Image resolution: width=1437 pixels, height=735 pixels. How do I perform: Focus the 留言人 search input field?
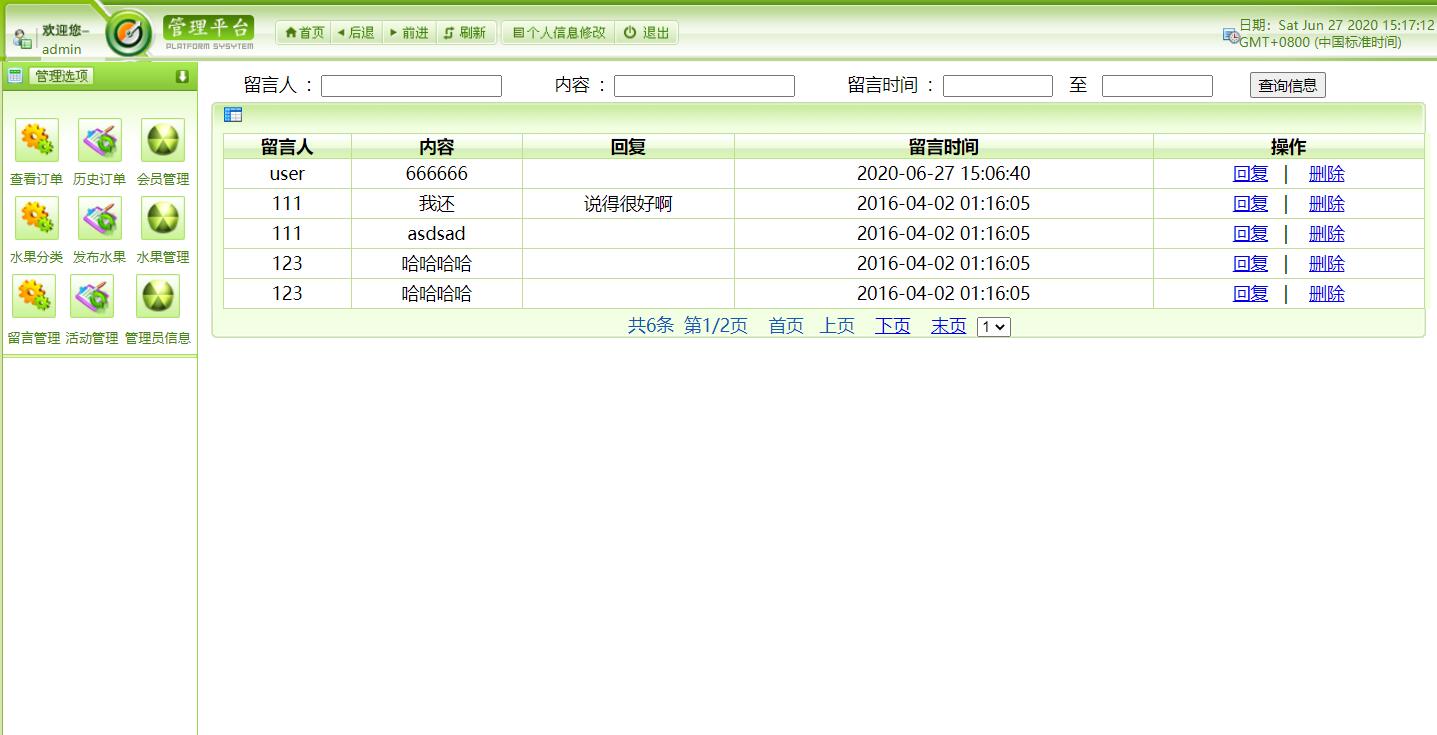coord(411,86)
